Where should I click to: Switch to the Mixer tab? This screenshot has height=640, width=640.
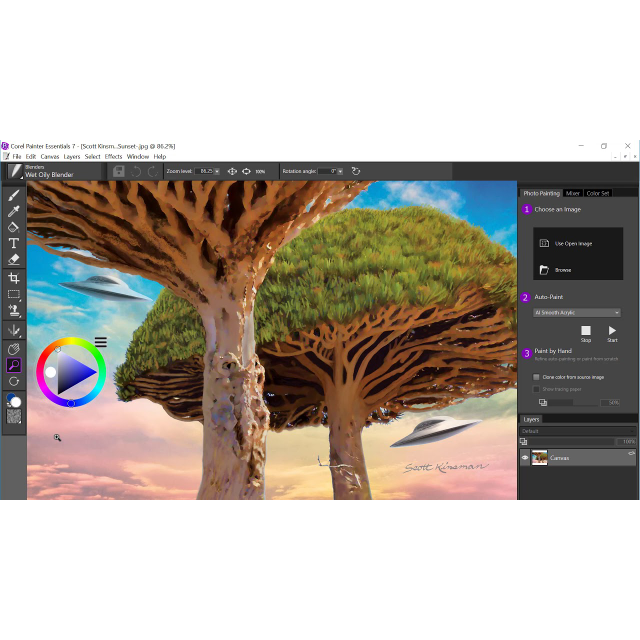[x=573, y=193]
